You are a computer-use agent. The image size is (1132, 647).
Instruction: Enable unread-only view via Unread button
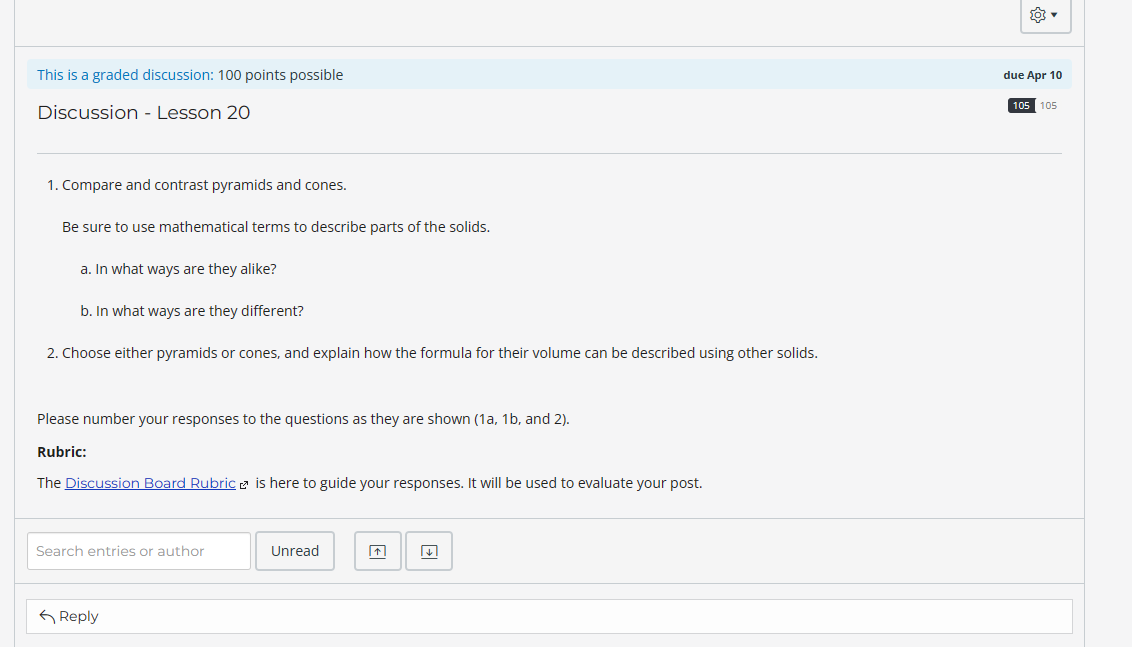(x=294, y=550)
